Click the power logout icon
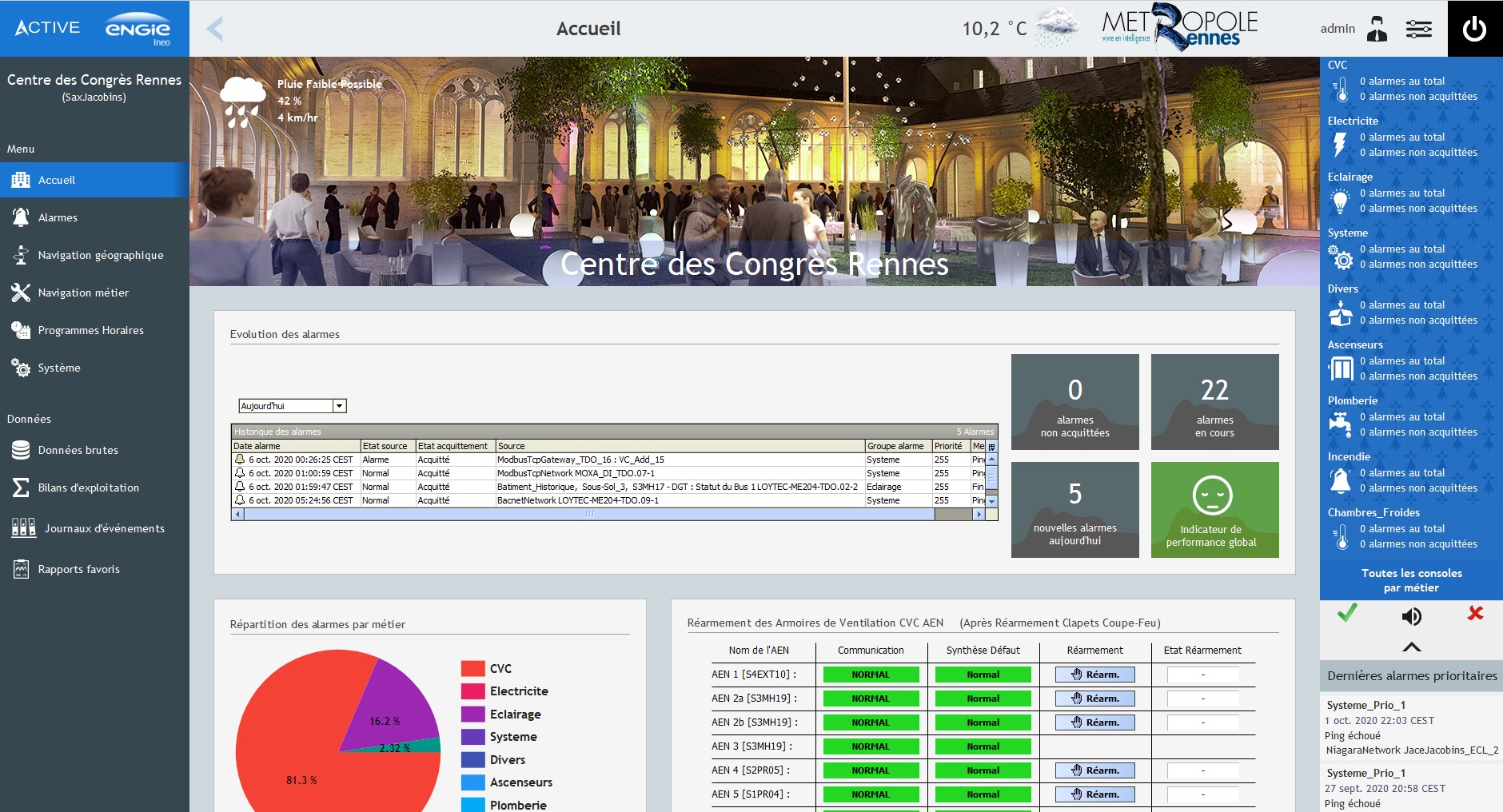The height and width of the screenshot is (812, 1503). click(x=1474, y=29)
